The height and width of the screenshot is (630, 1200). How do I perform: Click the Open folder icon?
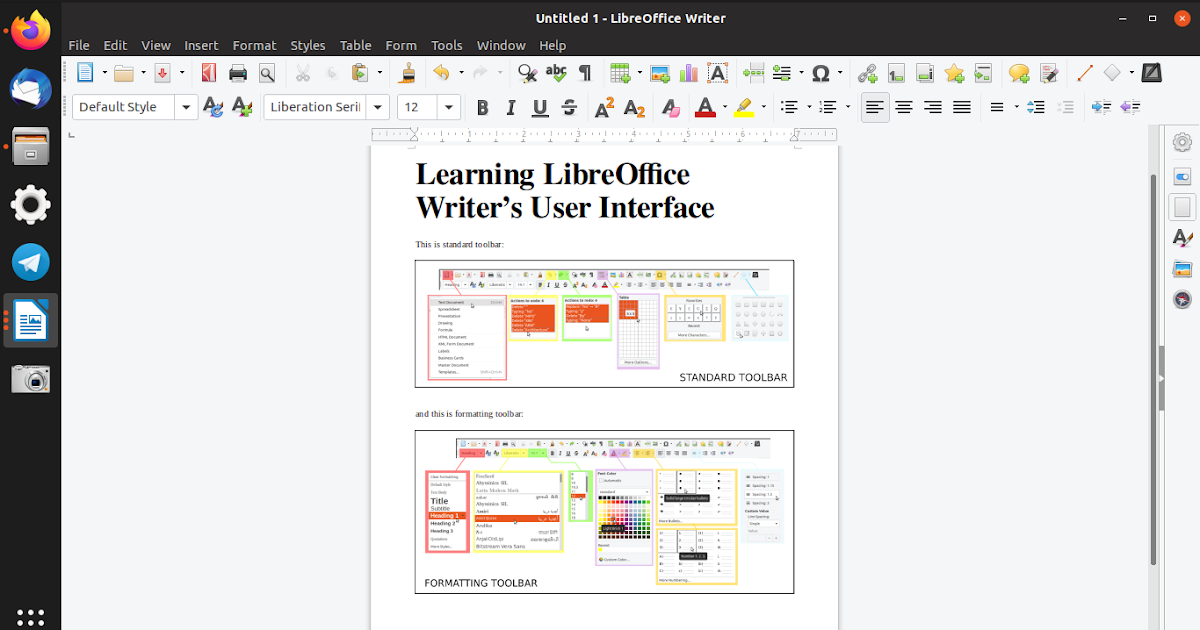(x=124, y=73)
